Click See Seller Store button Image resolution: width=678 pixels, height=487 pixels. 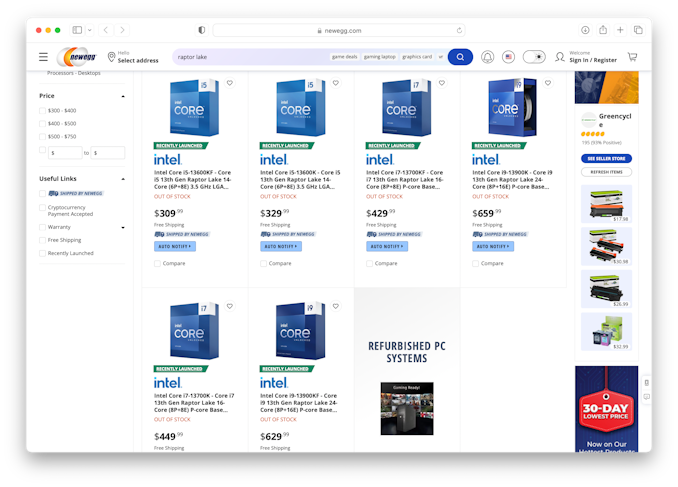pos(606,159)
